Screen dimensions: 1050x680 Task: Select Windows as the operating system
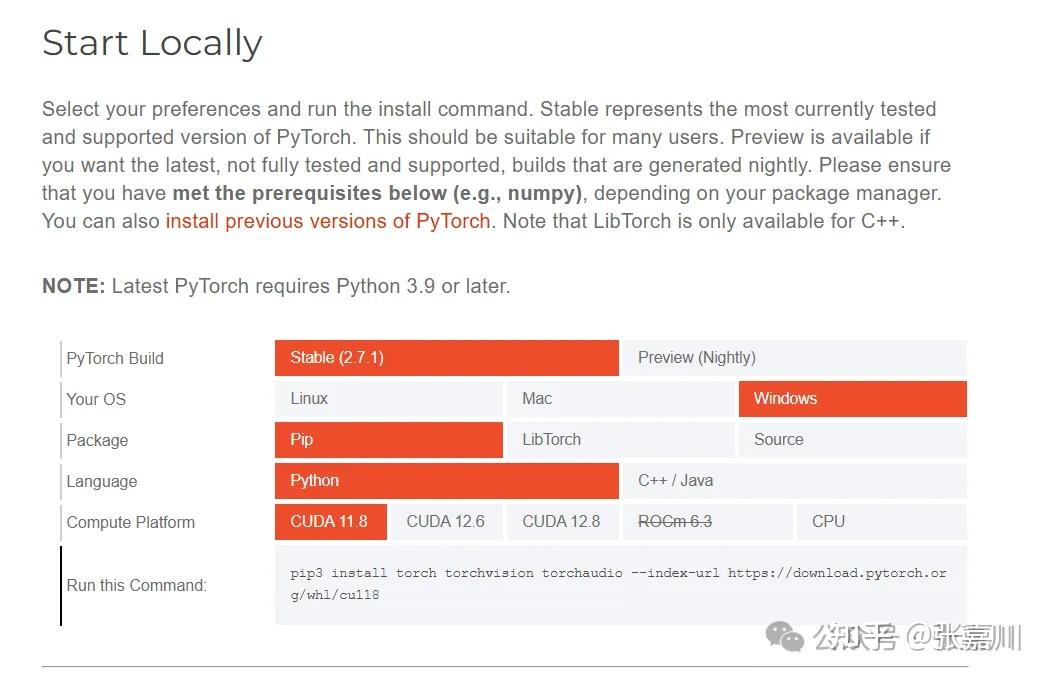pyautogui.click(x=852, y=398)
